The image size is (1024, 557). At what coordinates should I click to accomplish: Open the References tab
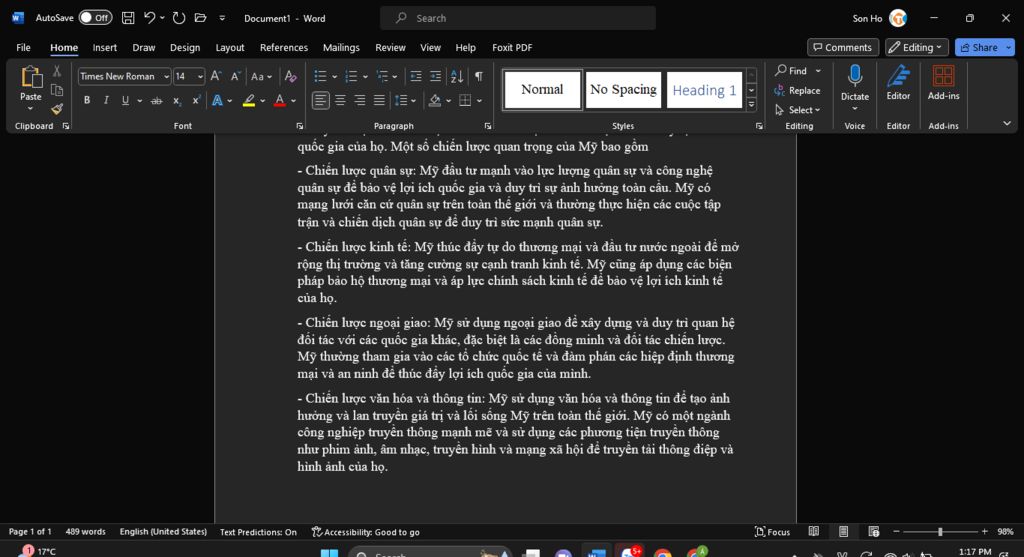tap(283, 47)
